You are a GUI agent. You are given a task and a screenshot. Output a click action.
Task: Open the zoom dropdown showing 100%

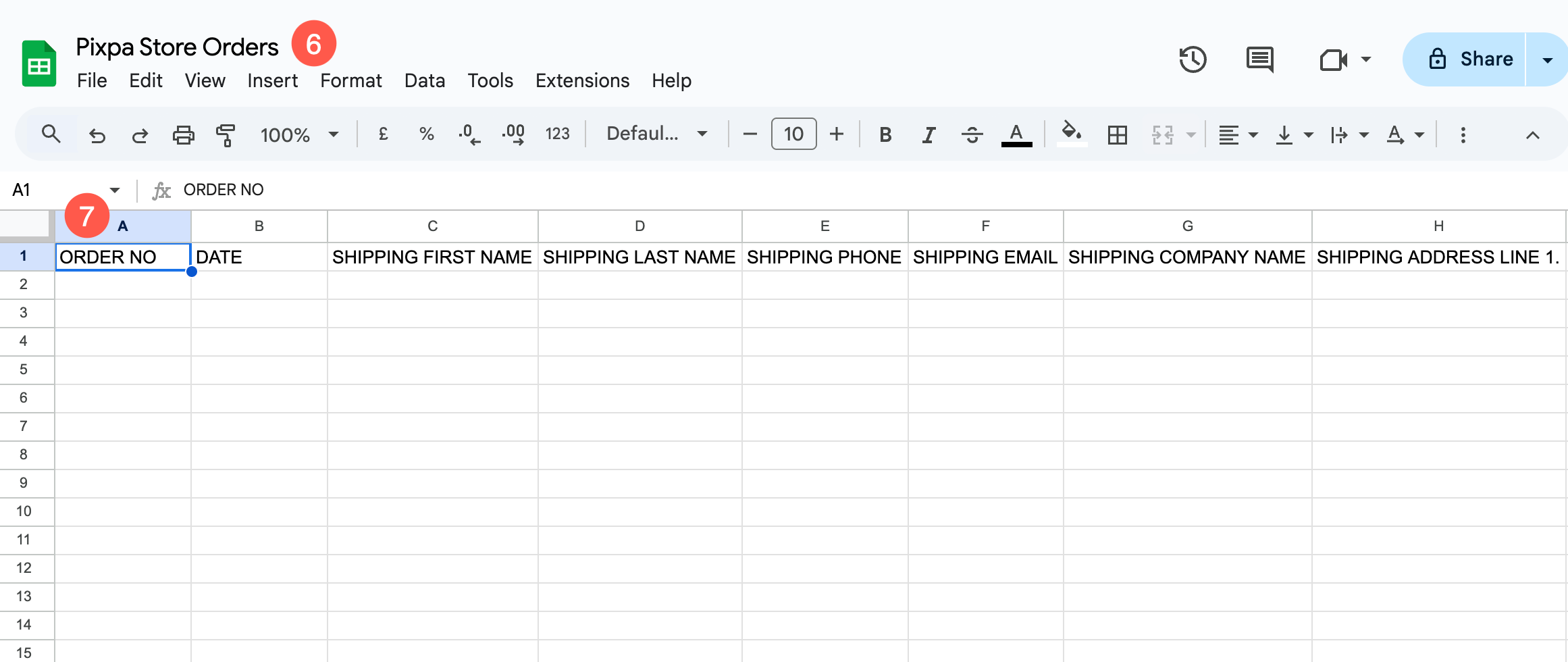pos(299,135)
